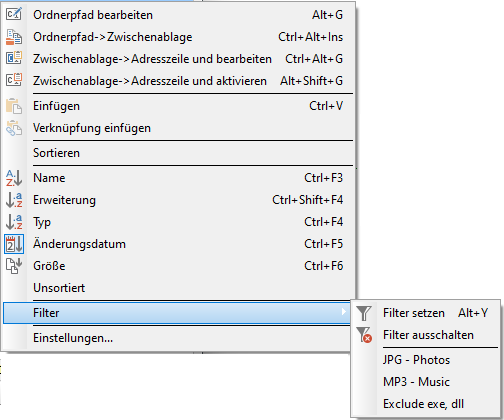This screenshot has height=420, width=504.
Task: Click the Filter ausschalten funnel icon
Action: 364,335
